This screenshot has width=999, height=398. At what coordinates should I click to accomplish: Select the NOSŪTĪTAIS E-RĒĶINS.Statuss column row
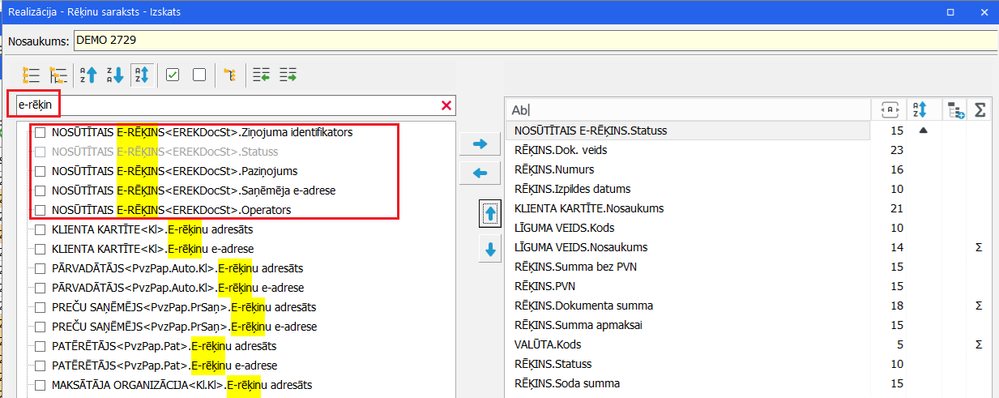[x=688, y=131]
